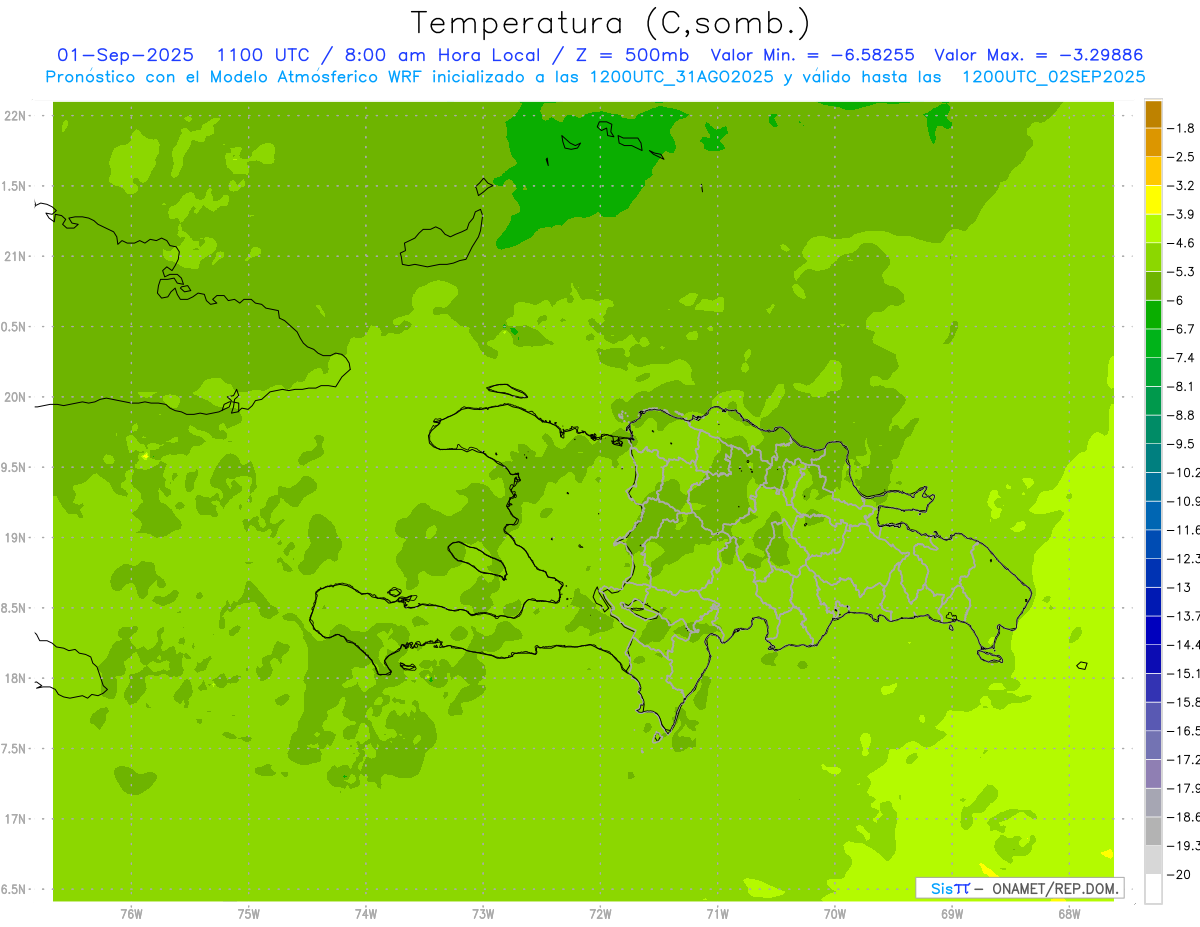
Task: Click the "72W" longitude axis label
Action: click(600, 914)
